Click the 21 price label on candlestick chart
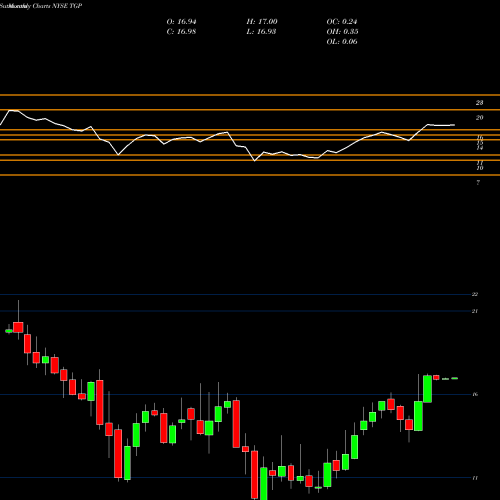Viewport: 500px width, 500px height. (475, 311)
